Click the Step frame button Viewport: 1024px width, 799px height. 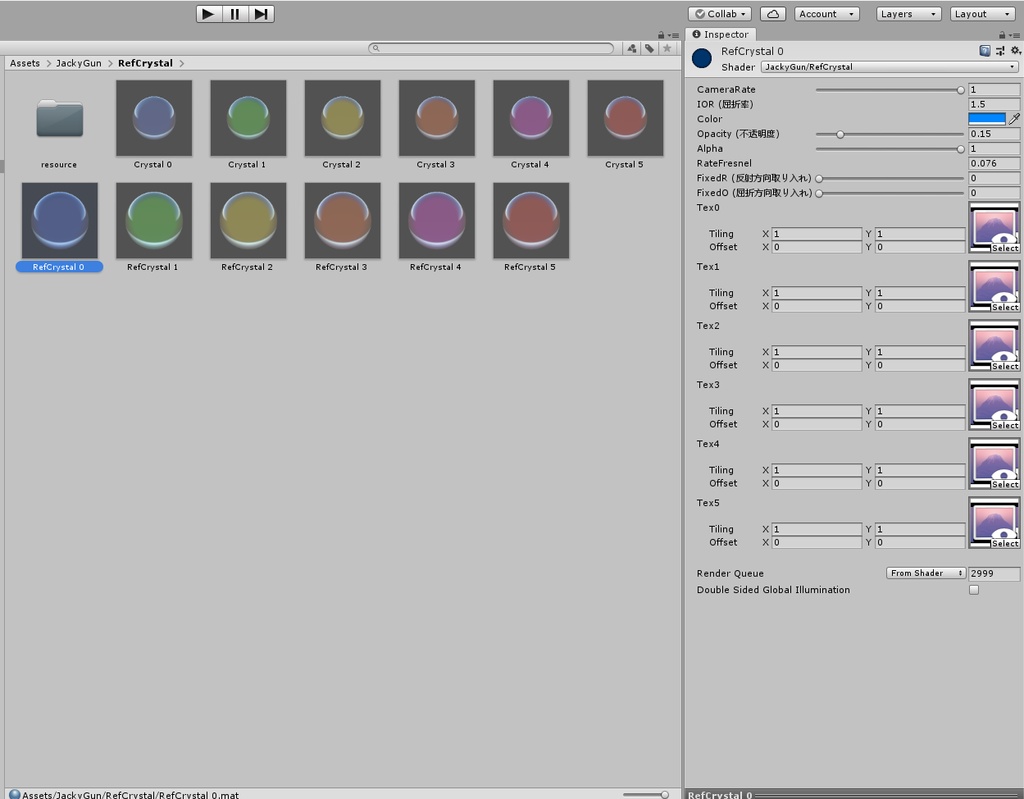coord(261,14)
